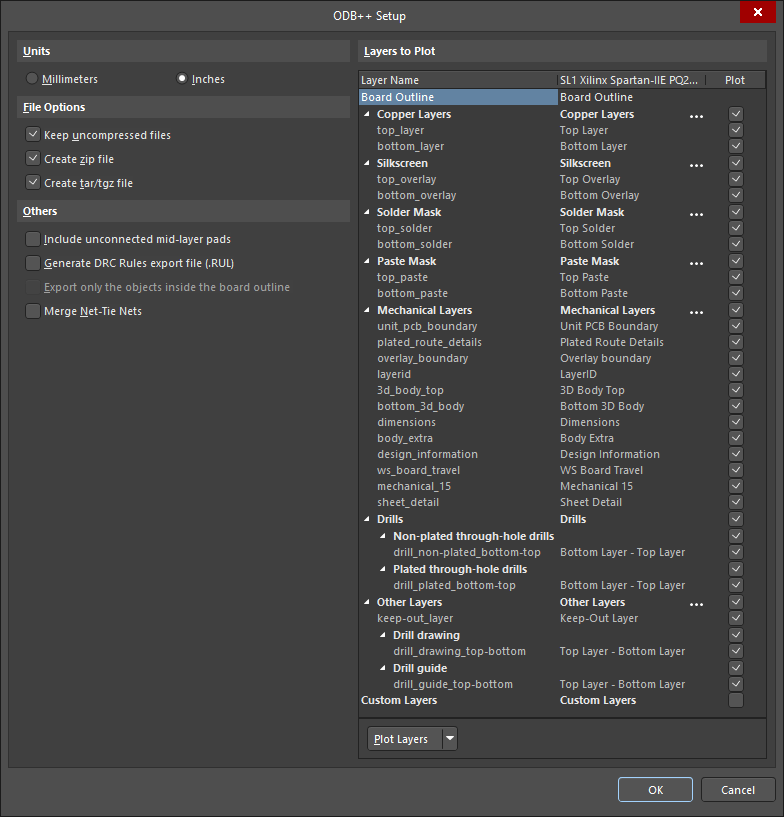Uncheck Plot for LayerID
The image size is (784, 817).
pyautogui.click(x=736, y=374)
